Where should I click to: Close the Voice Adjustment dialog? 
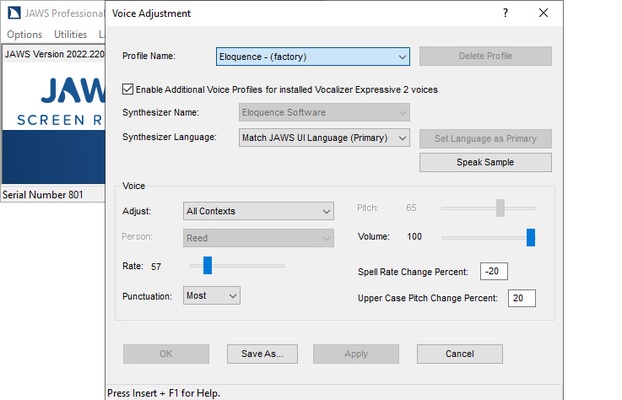543,13
